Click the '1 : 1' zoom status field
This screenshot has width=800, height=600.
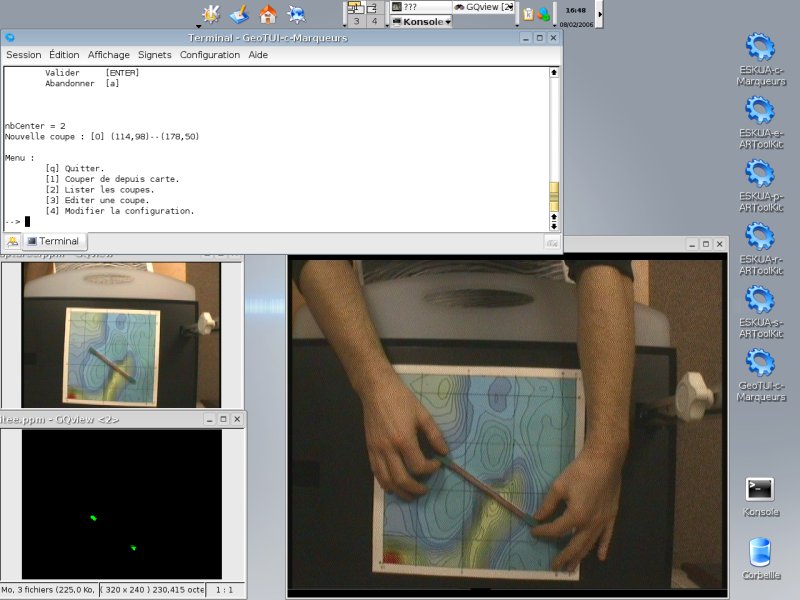click(224, 589)
